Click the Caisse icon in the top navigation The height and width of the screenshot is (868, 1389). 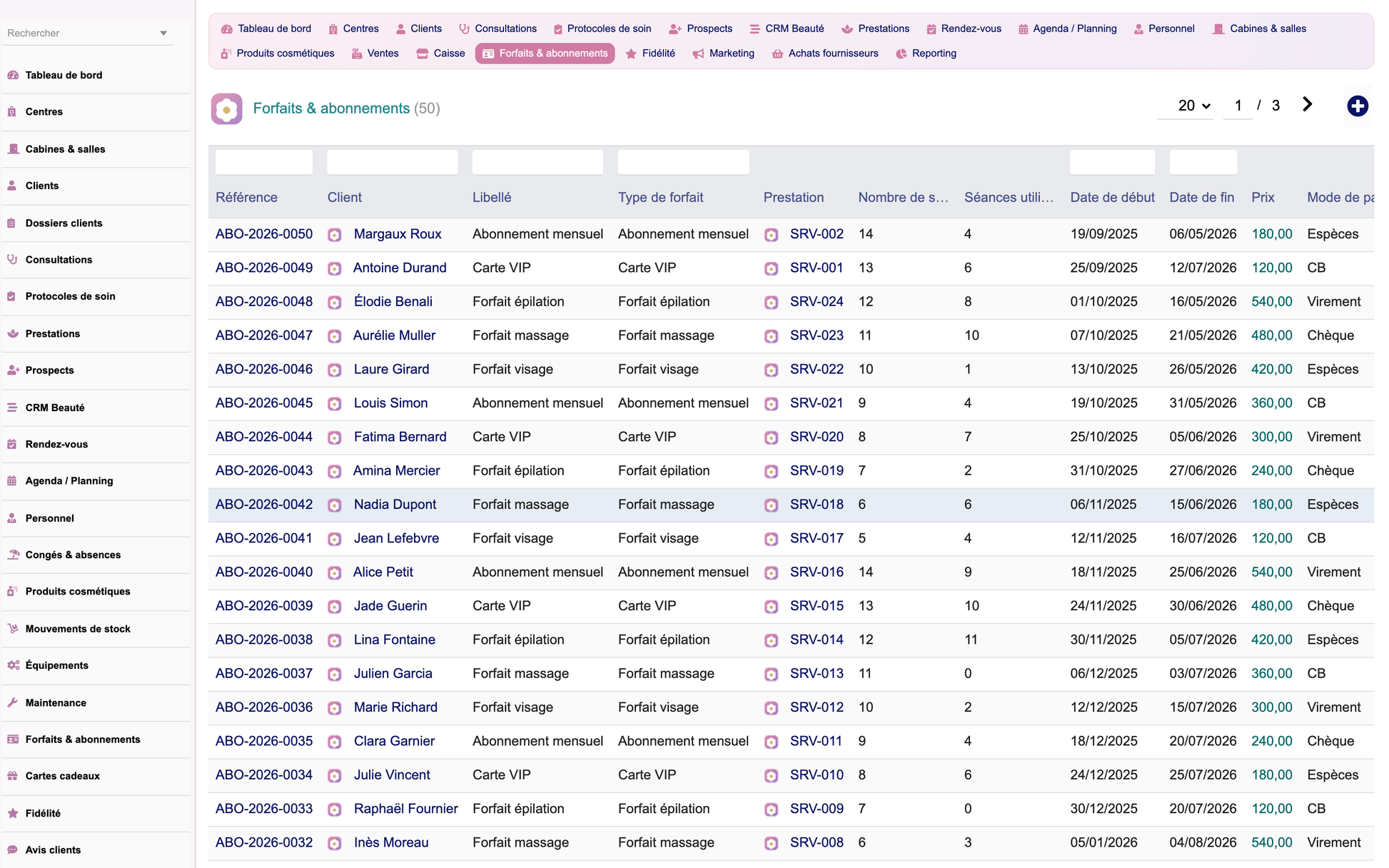(x=423, y=54)
